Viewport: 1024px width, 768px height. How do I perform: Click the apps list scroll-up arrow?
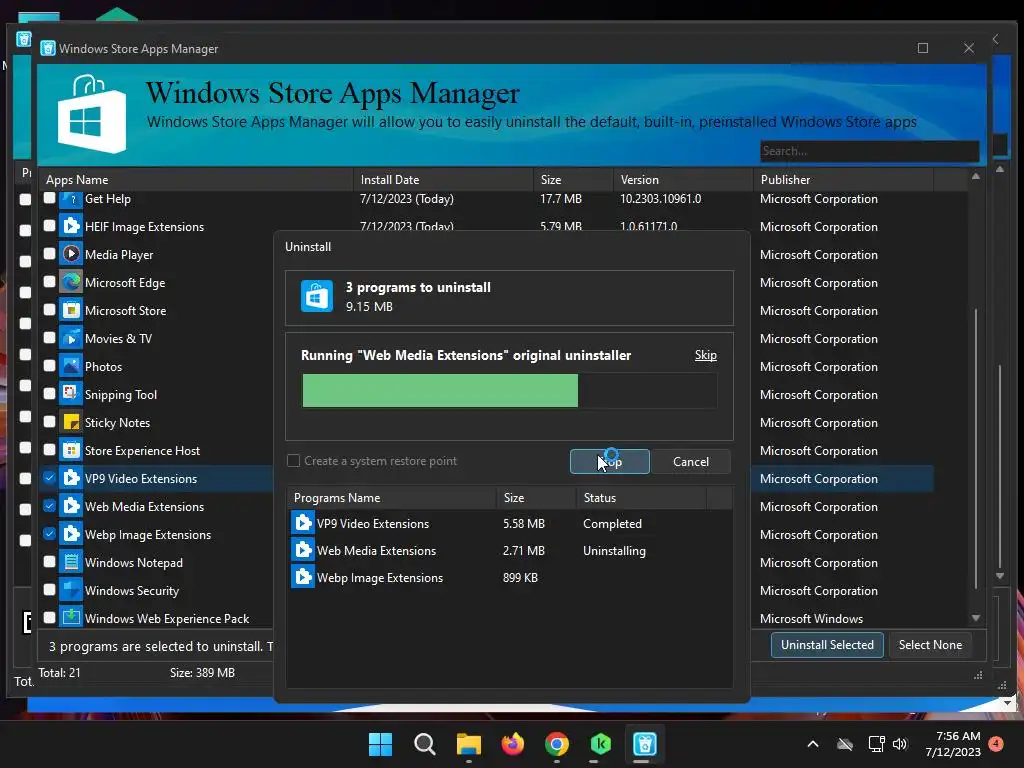click(976, 177)
